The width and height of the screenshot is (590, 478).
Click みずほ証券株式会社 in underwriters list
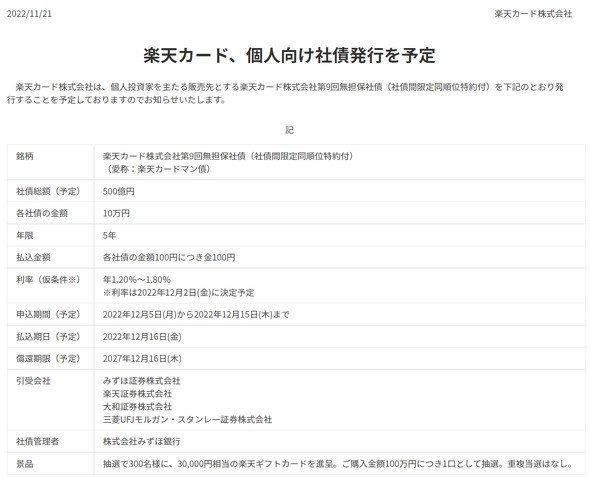point(142,381)
